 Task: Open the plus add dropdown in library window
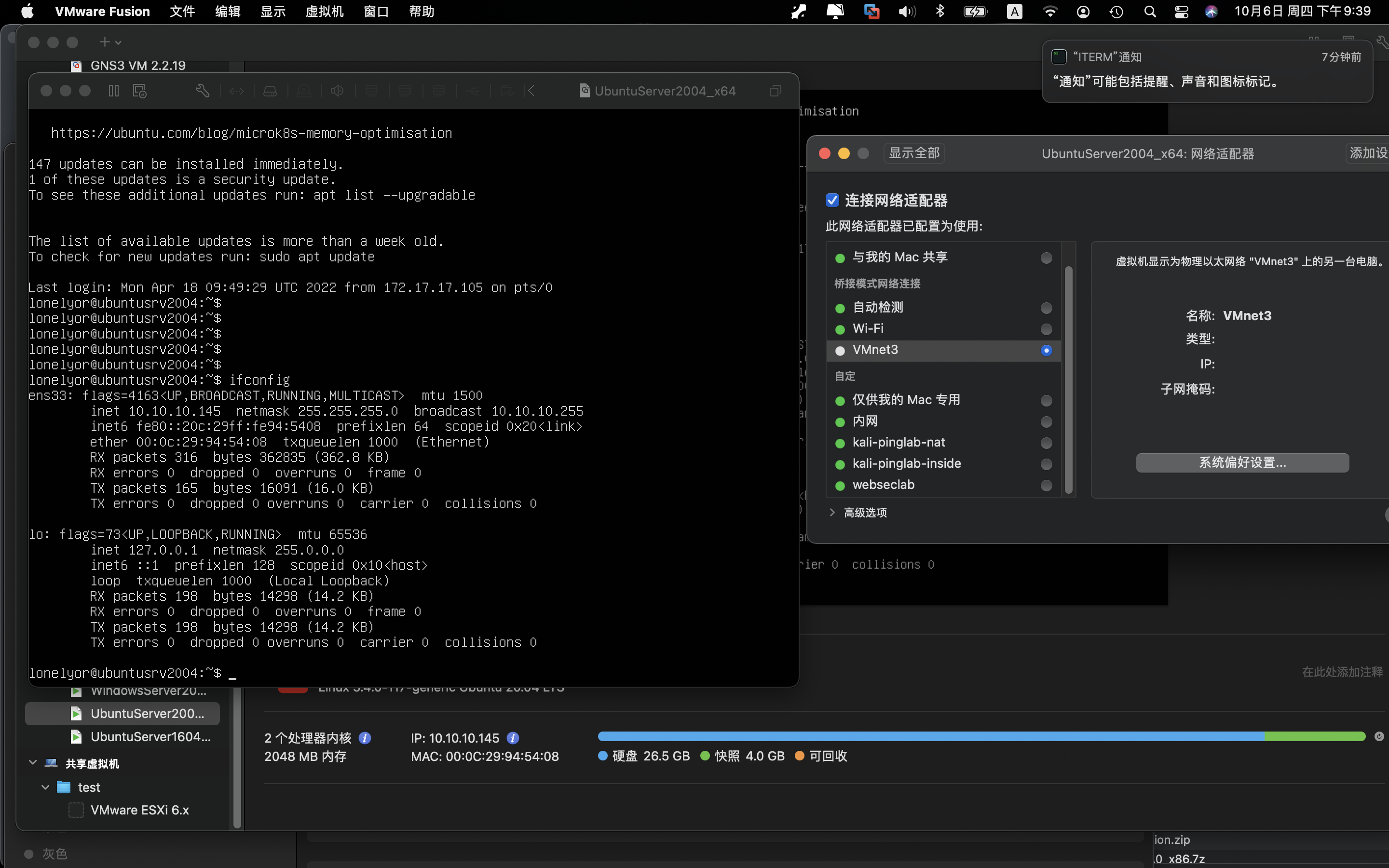click(x=110, y=42)
